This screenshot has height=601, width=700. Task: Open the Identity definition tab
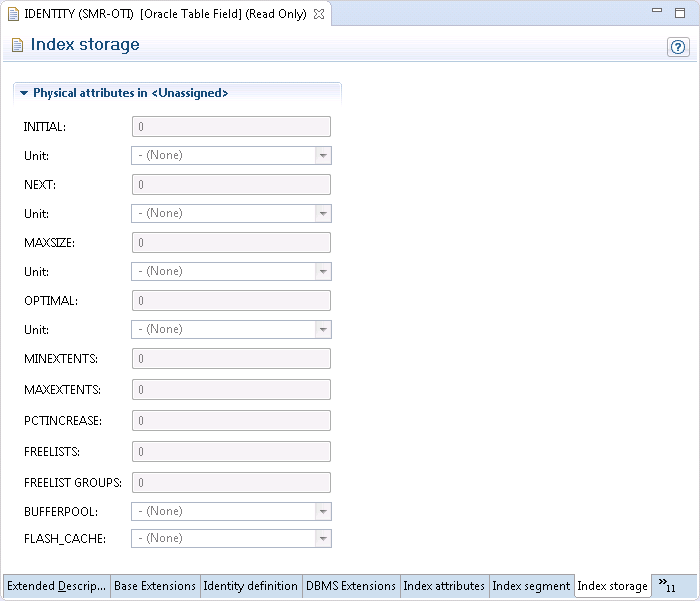[250, 586]
